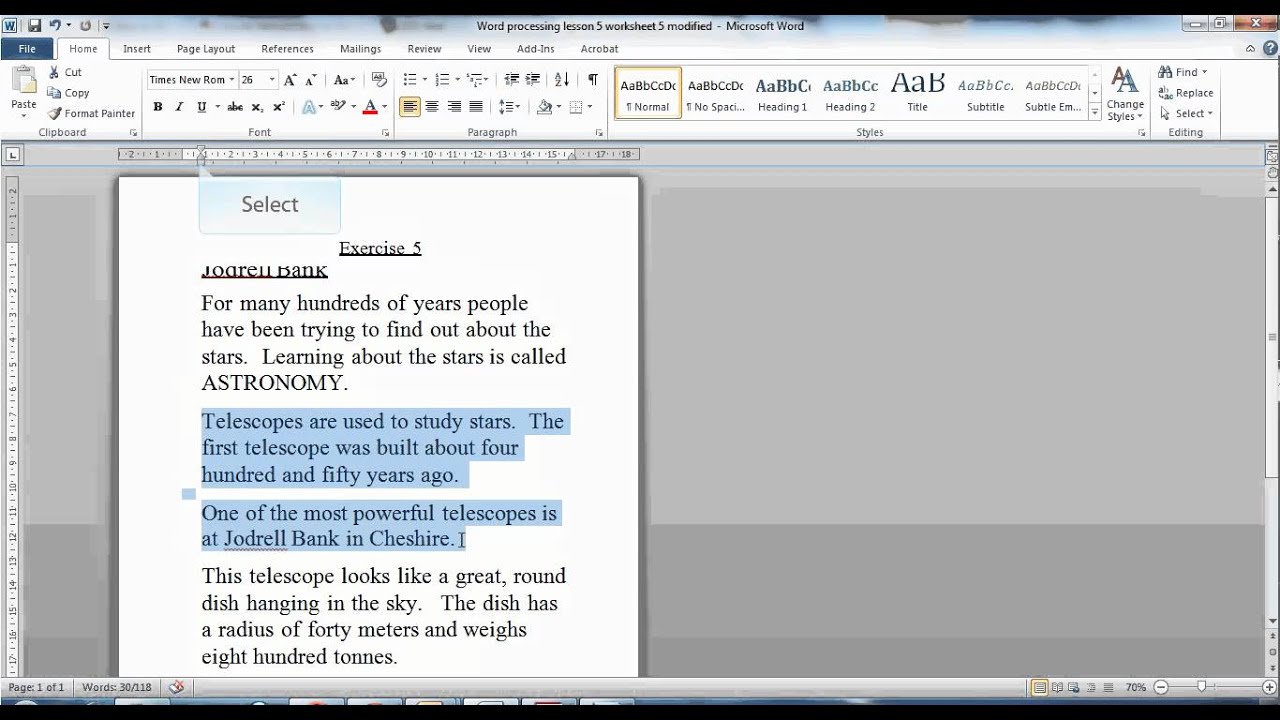Open the font size dropdown
Viewport: 1280px width, 720px height.
pyautogui.click(x=272, y=80)
